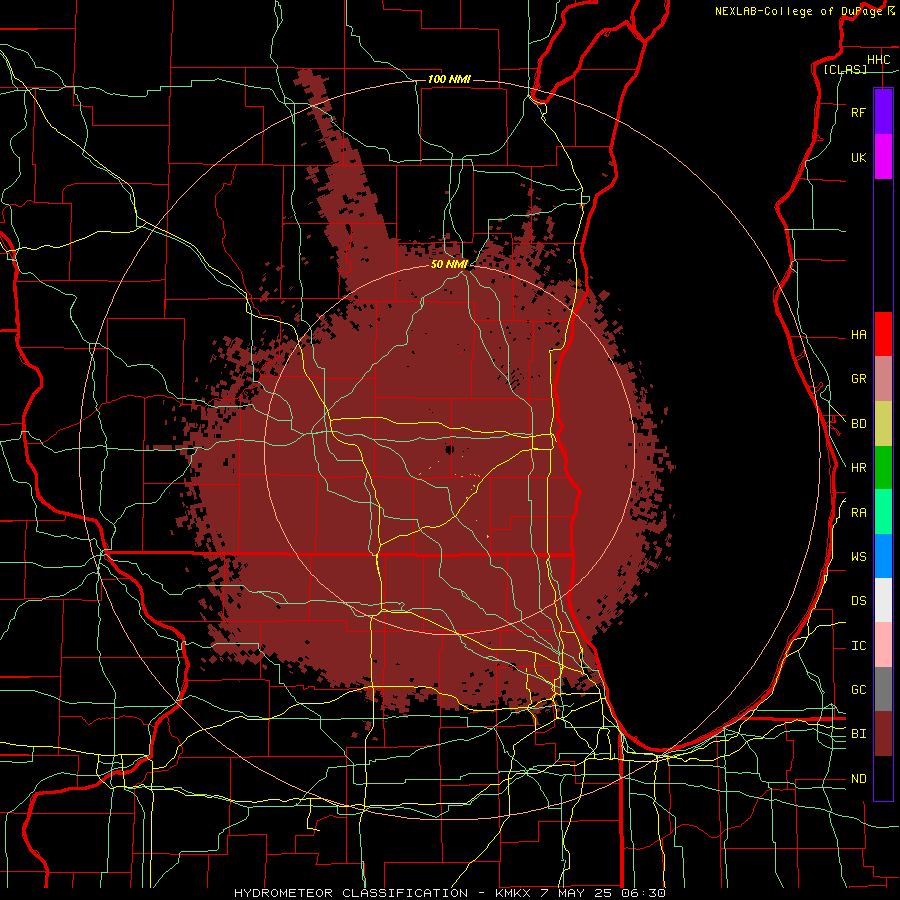900x900 pixels.
Task: Click the "BI" legend label
Action: (858, 734)
